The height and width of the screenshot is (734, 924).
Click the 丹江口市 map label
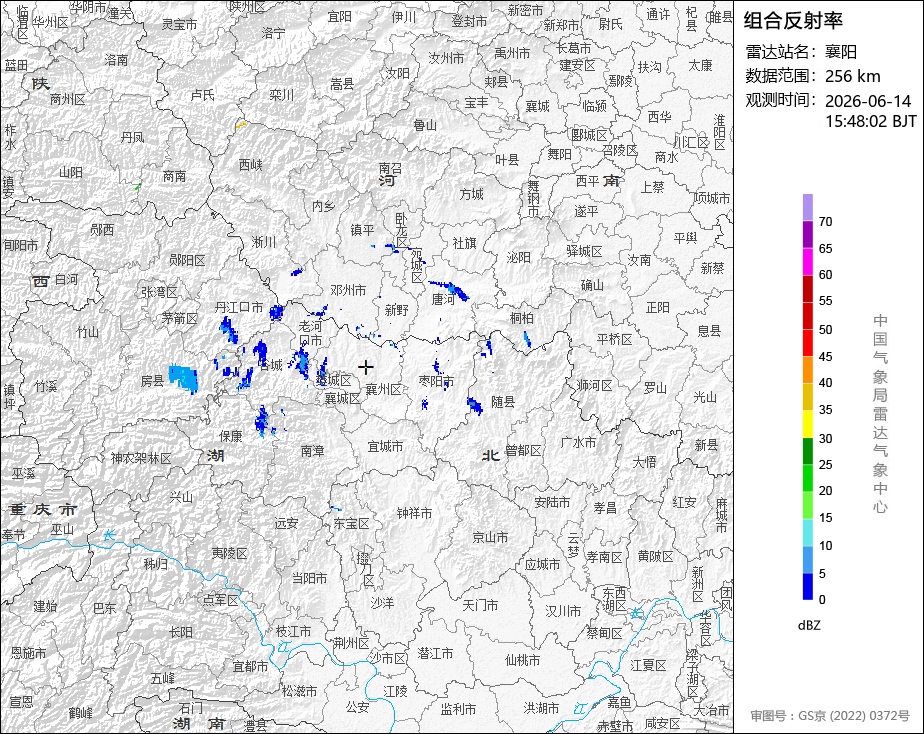point(239,307)
